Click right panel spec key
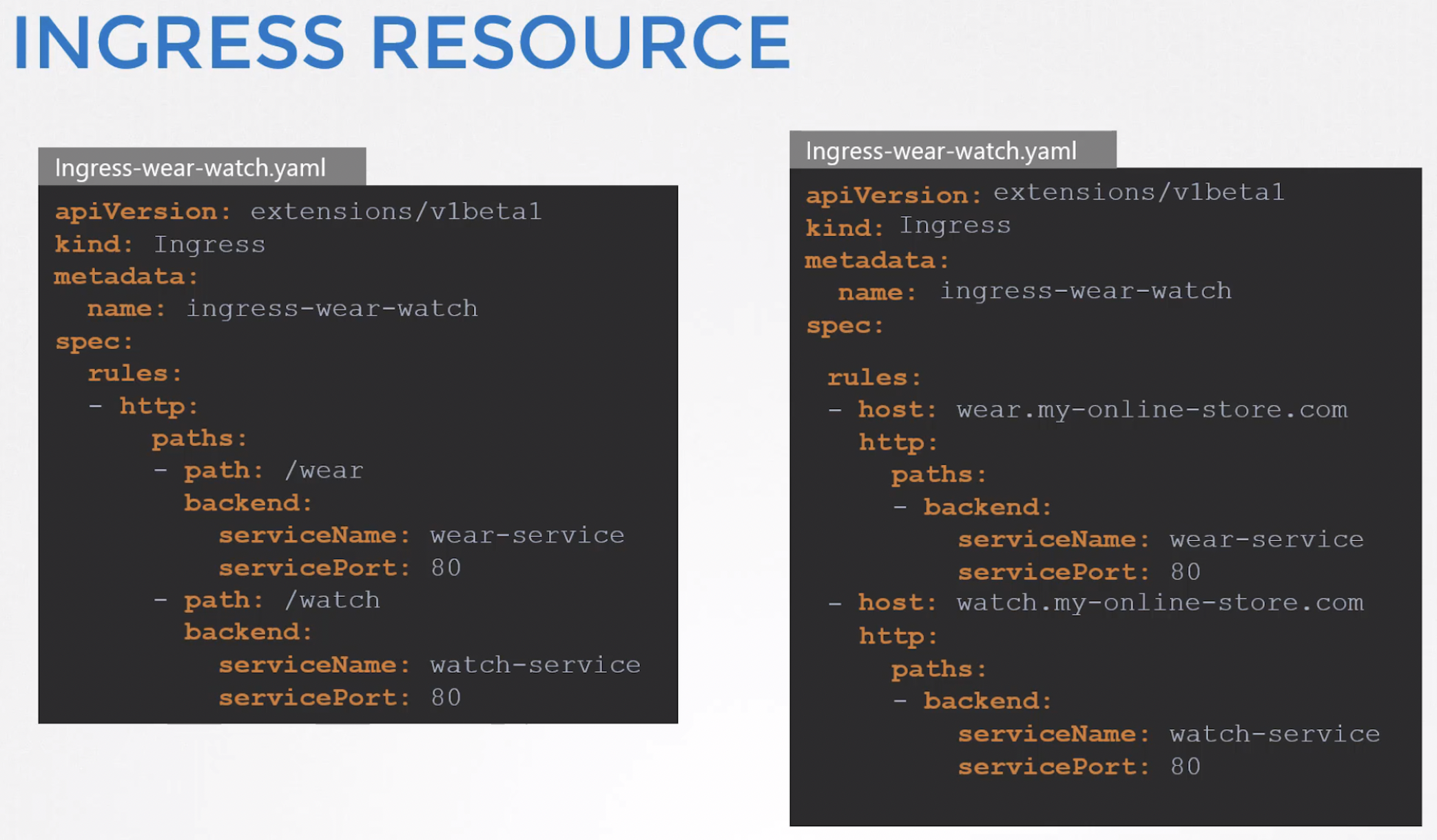This screenshot has height=840, width=1437. pos(845,326)
